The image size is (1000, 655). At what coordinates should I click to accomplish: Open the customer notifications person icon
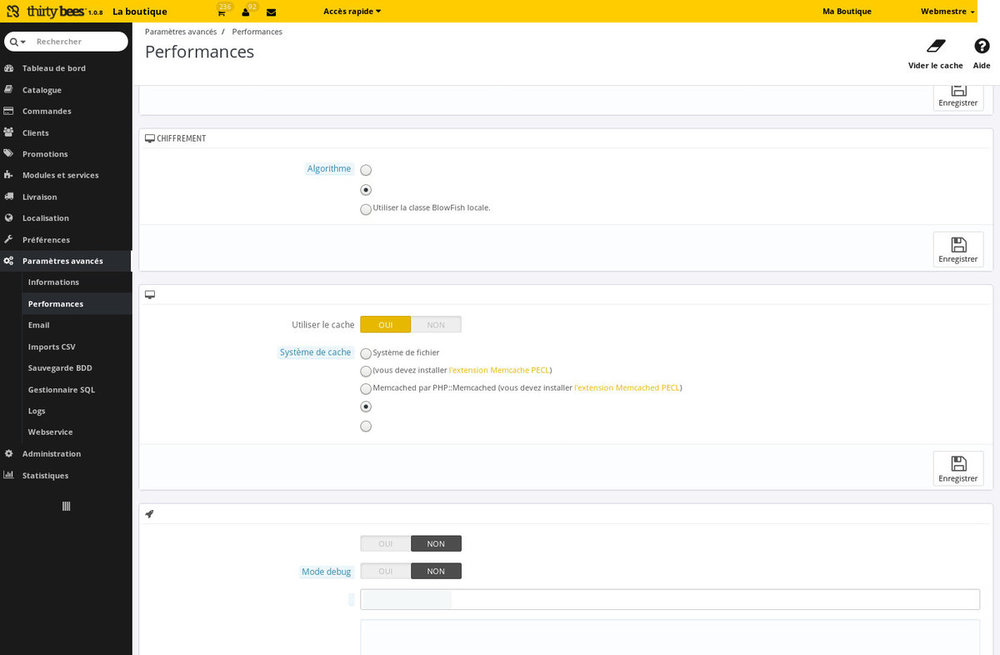(246, 12)
